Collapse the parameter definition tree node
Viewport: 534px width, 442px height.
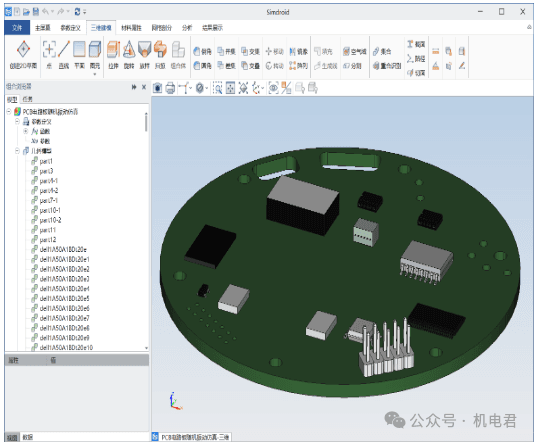click(17, 121)
